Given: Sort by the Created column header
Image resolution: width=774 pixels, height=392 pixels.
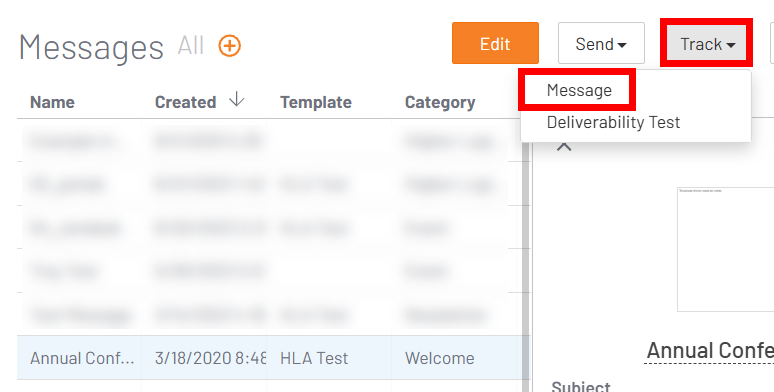Looking at the screenshot, I should point(186,102).
